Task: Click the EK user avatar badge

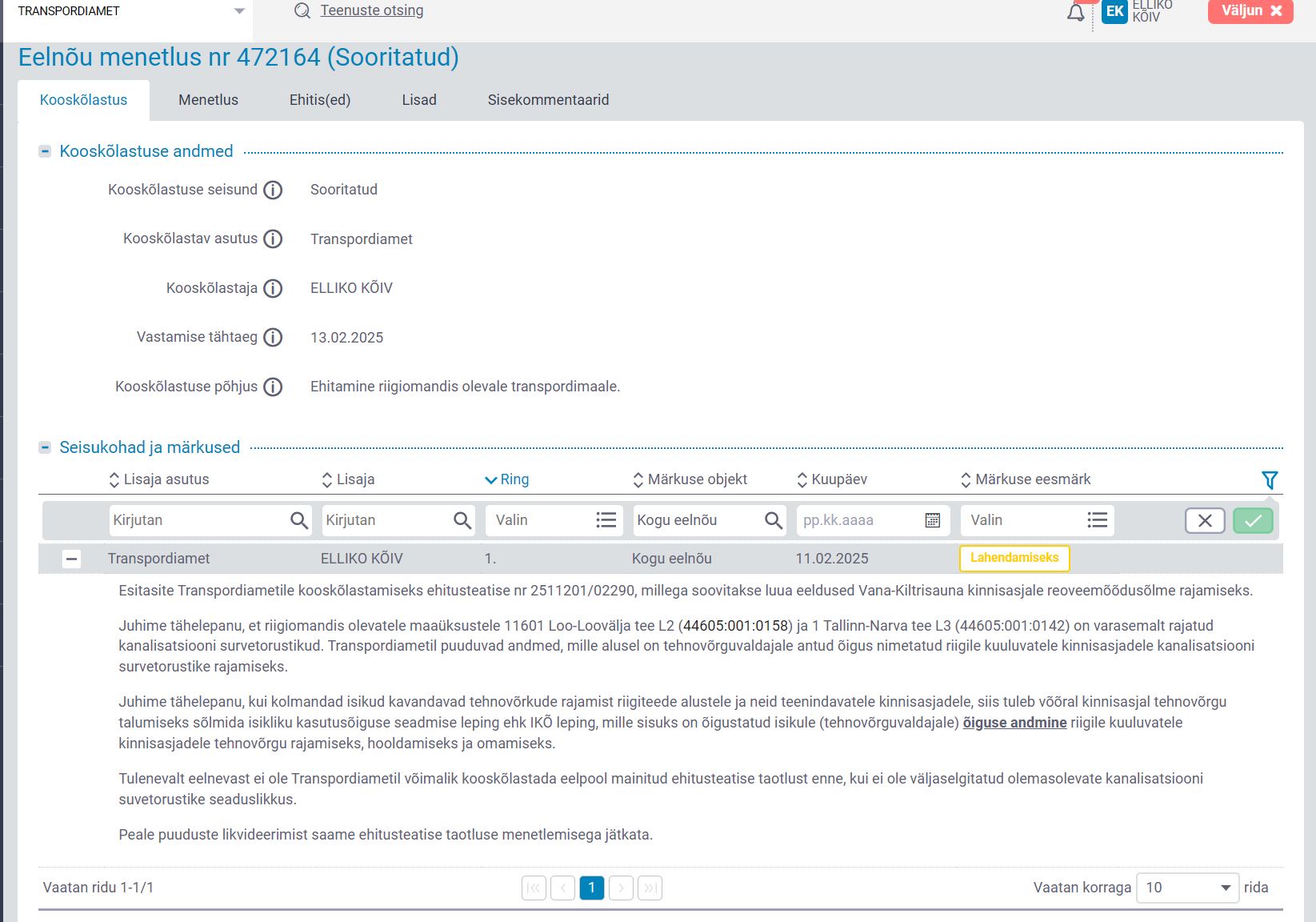Action: [1114, 11]
